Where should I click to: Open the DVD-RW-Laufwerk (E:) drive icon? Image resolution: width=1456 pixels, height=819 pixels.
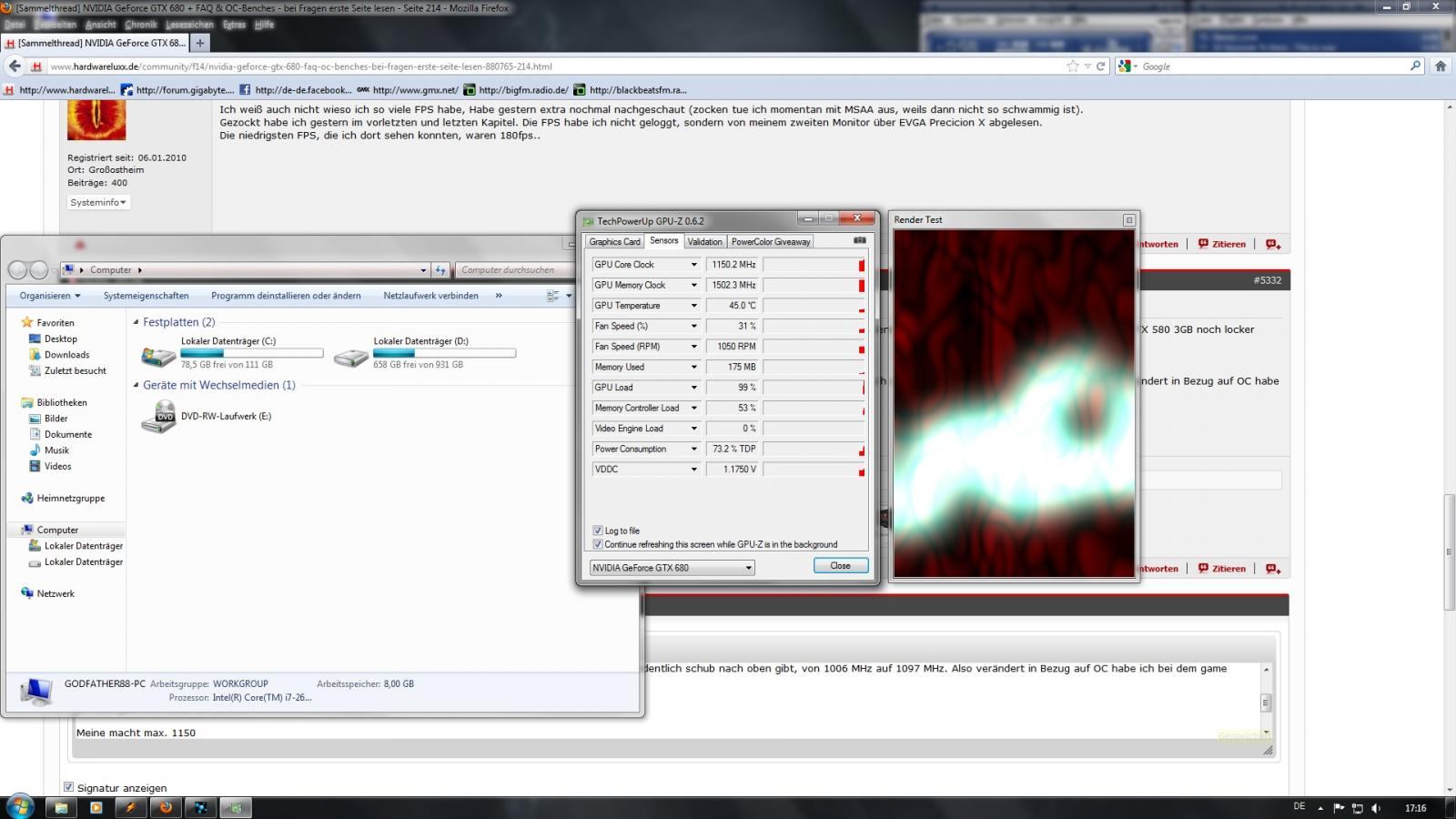[158, 417]
